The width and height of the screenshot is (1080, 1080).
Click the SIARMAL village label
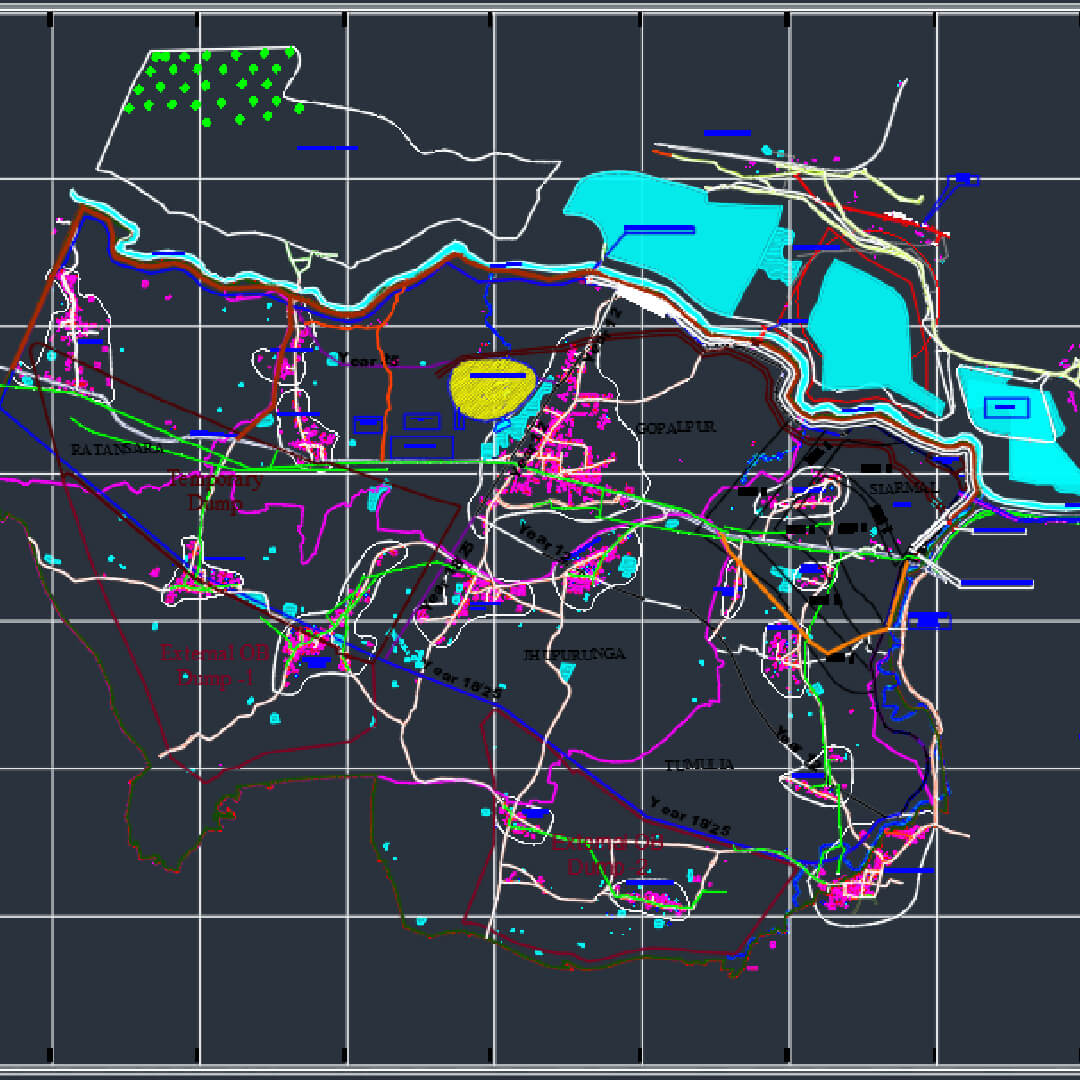(x=904, y=489)
